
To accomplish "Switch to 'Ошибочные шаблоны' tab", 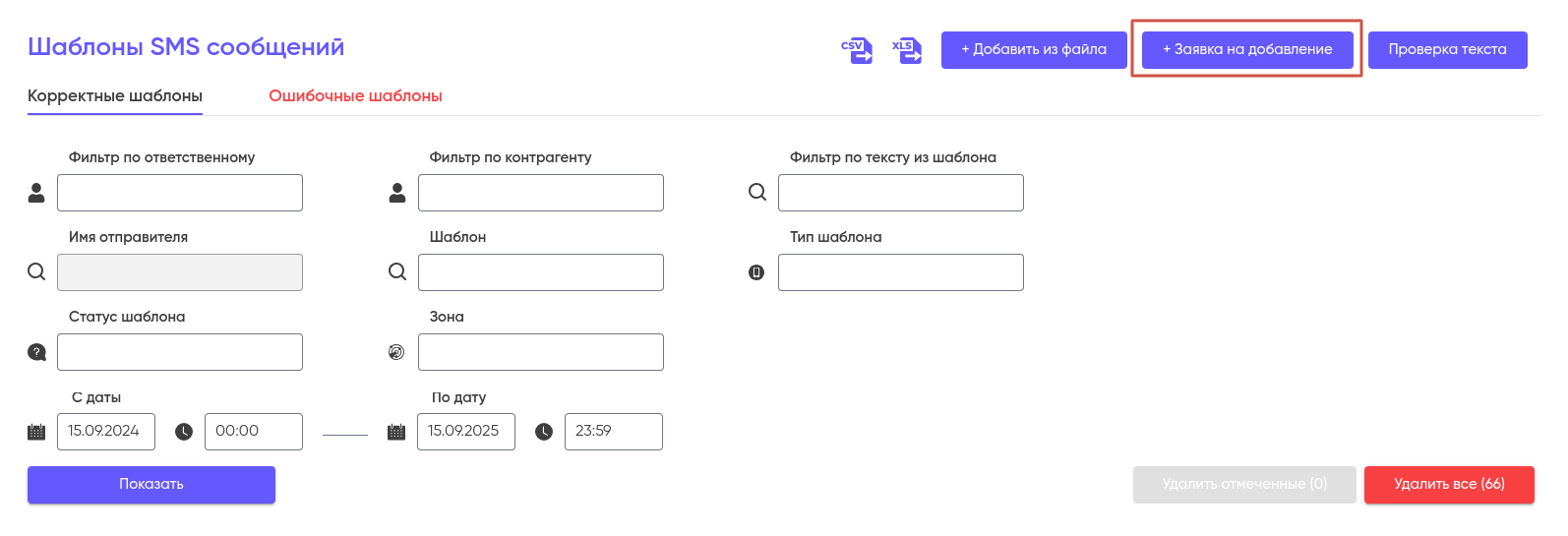I will pyautogui.click(x=355, y=96).
